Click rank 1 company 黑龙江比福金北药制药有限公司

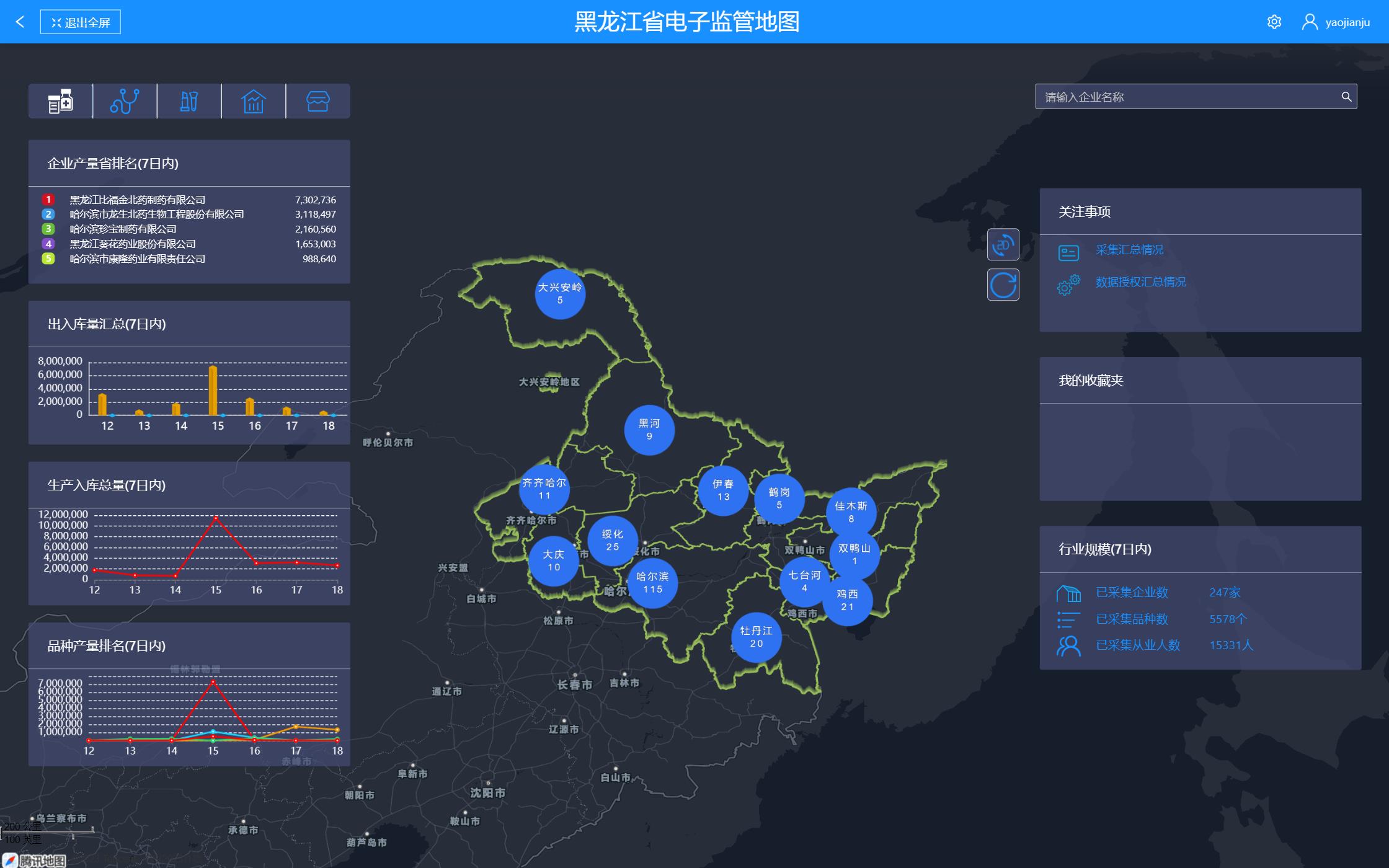point(137,200)
